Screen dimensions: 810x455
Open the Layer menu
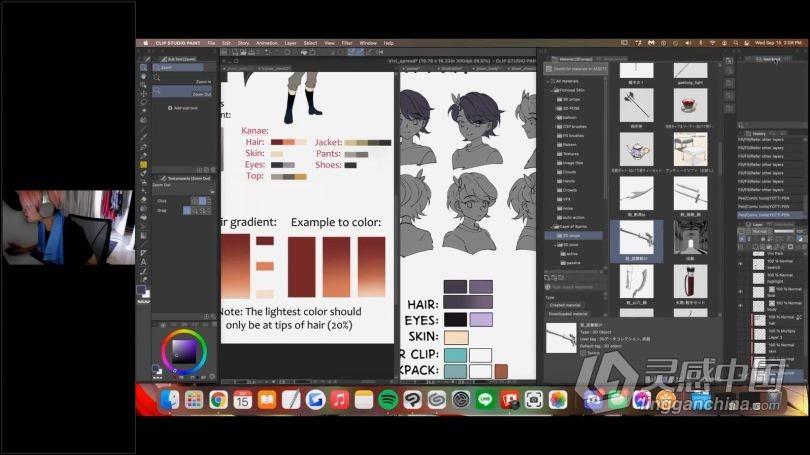(x=290, y=43)
